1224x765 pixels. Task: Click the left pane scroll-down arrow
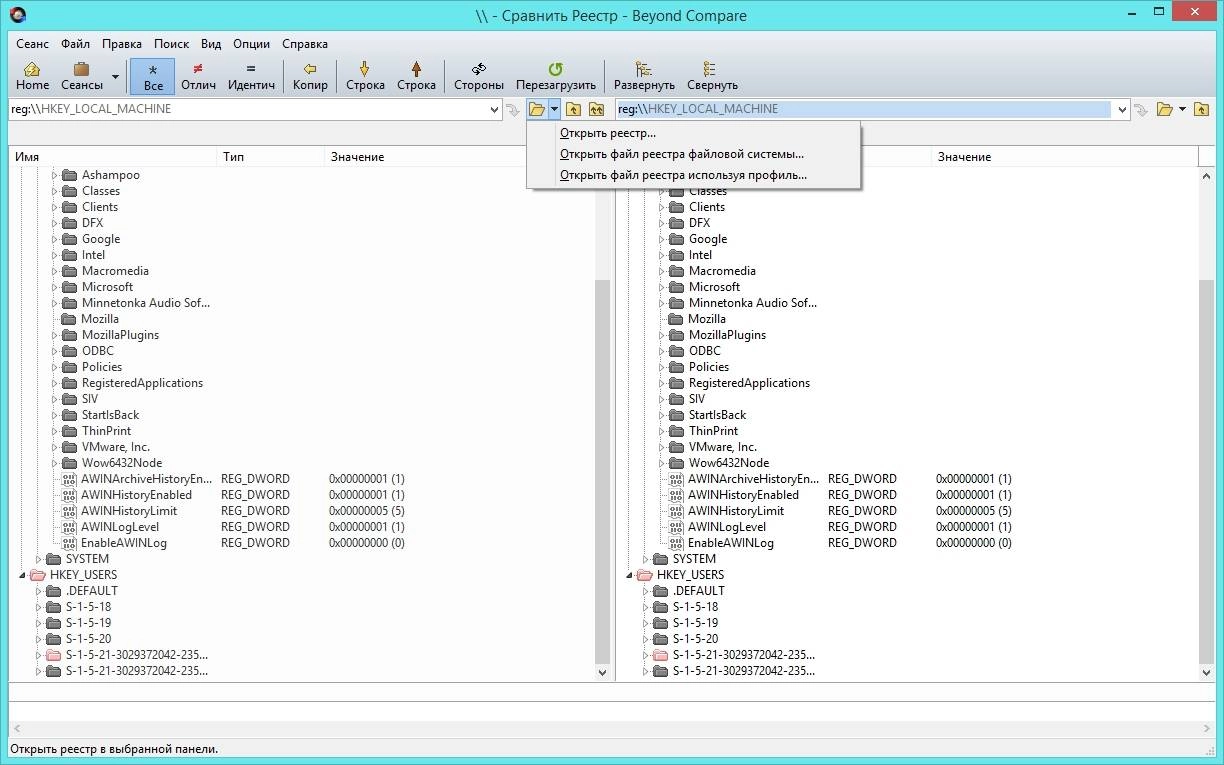pyautogui.click(x=602, y=673)
